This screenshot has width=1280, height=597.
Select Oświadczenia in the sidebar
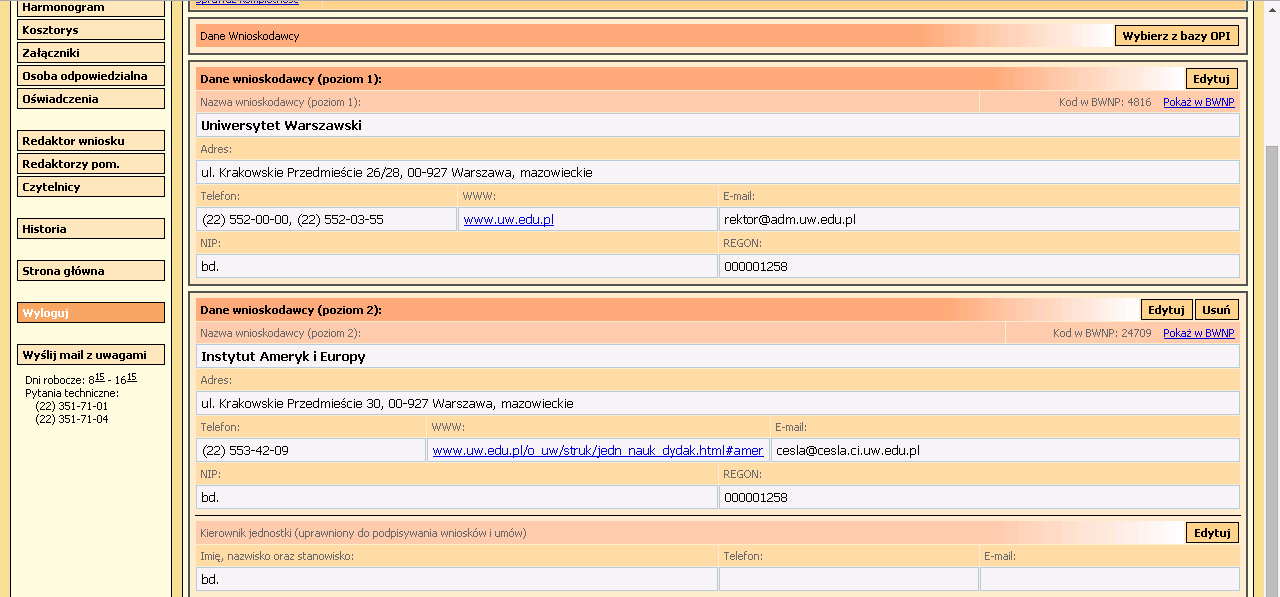[x=91, y=99]
